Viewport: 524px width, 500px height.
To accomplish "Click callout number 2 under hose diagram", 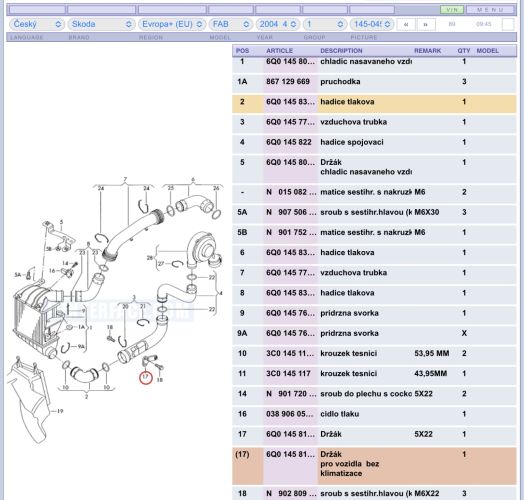I will click(x=87, y=397).
